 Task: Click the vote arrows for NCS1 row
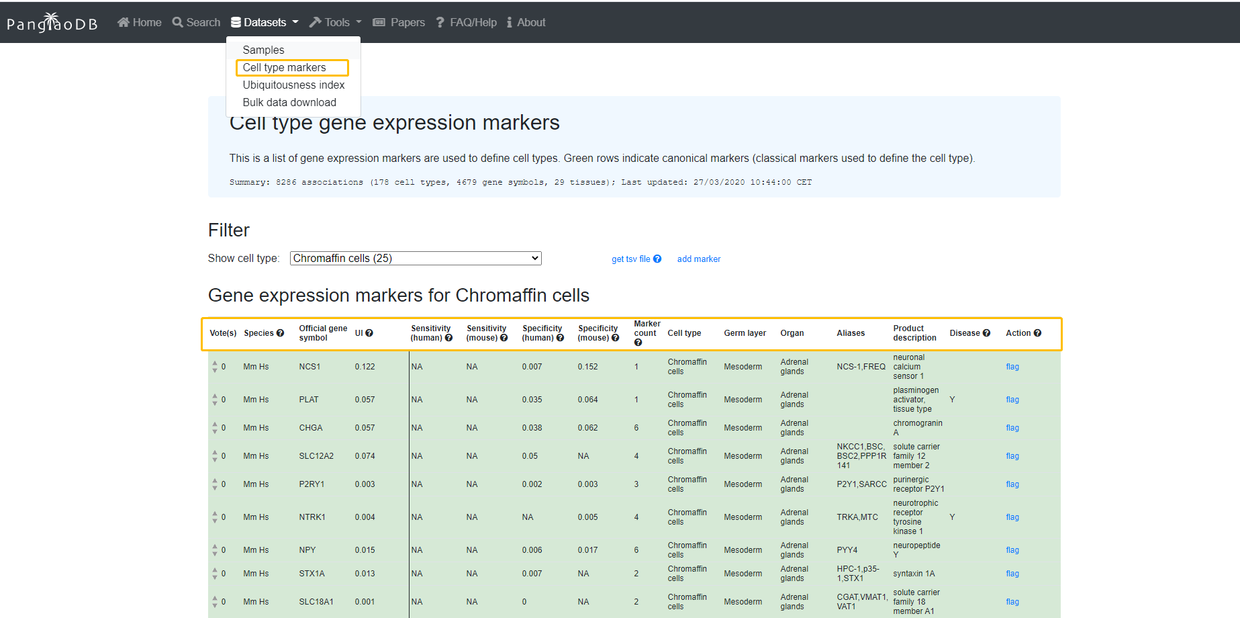pyautogui.click(x=215, y=367)
